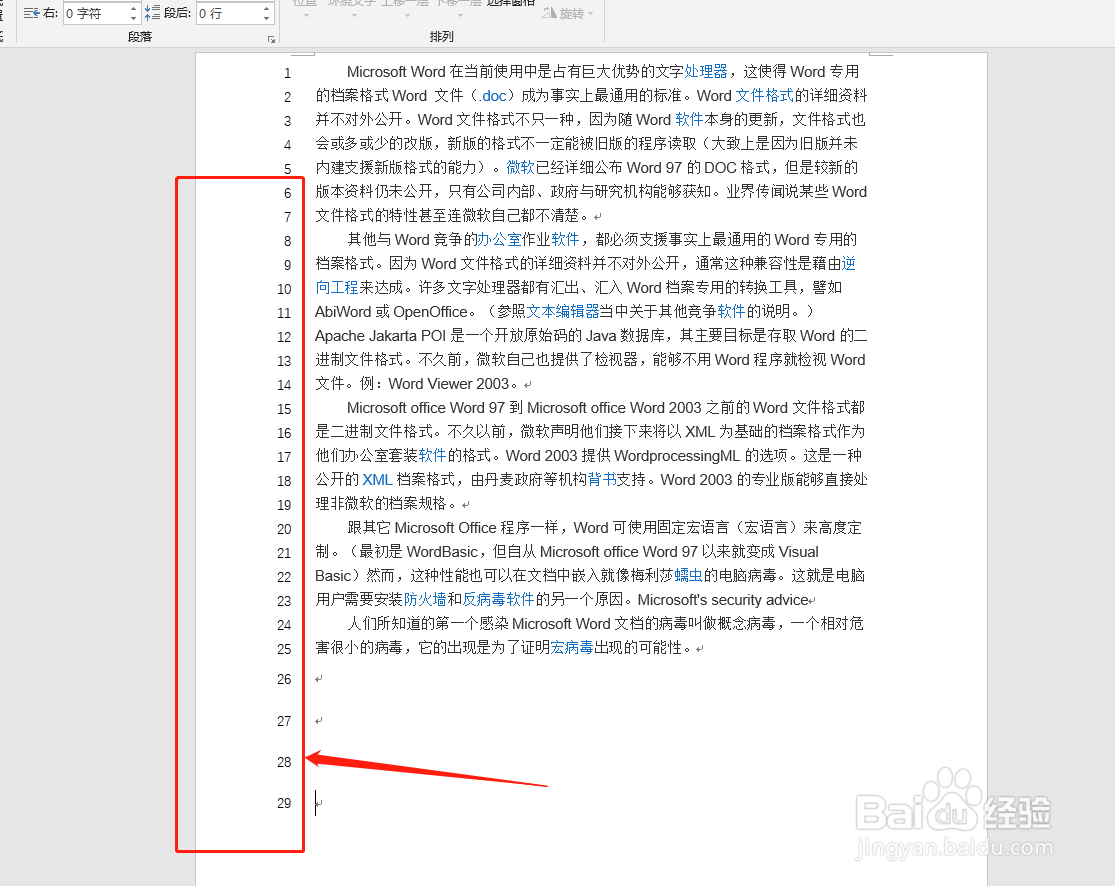The width and height of the screenshot is (1115, 886).
Task: Click the 旋转 rotate icon
Action: coord(549,13)
